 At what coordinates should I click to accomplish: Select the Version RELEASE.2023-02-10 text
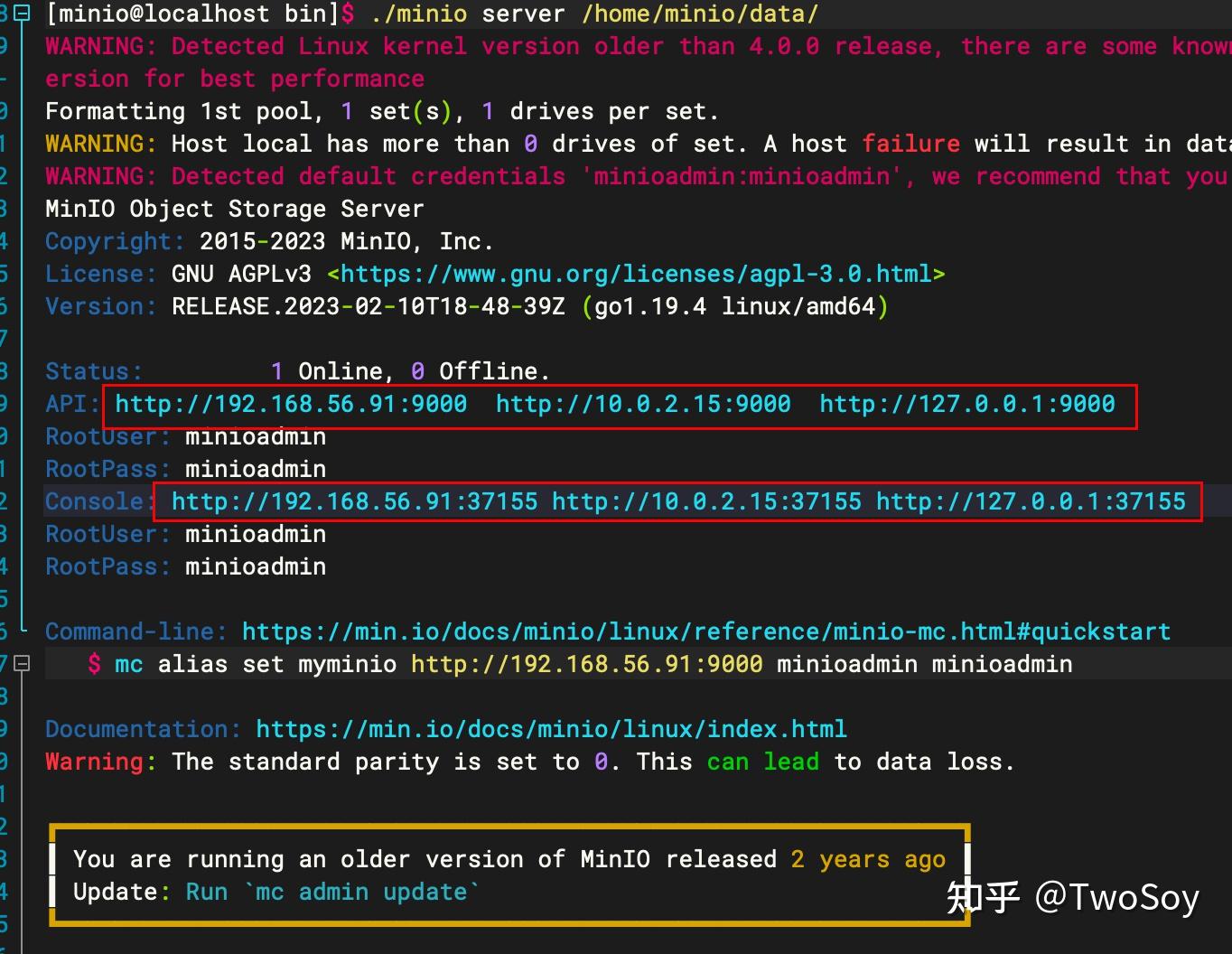coord(365,306)
